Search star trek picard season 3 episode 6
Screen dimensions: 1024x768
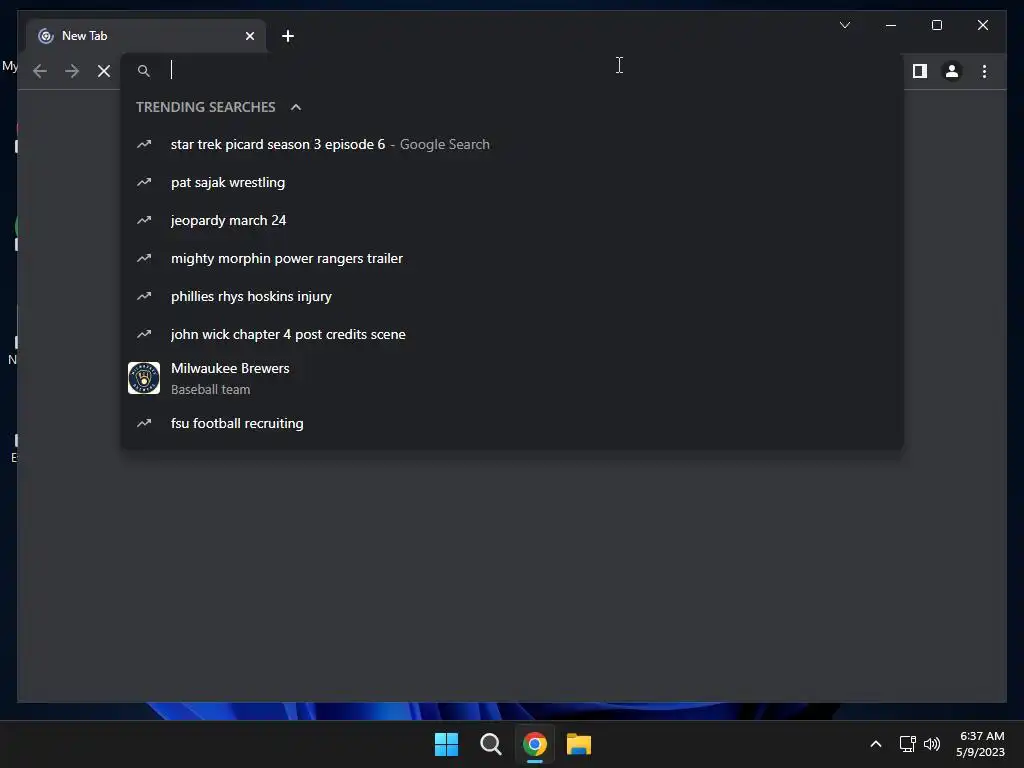click(512, 144)
